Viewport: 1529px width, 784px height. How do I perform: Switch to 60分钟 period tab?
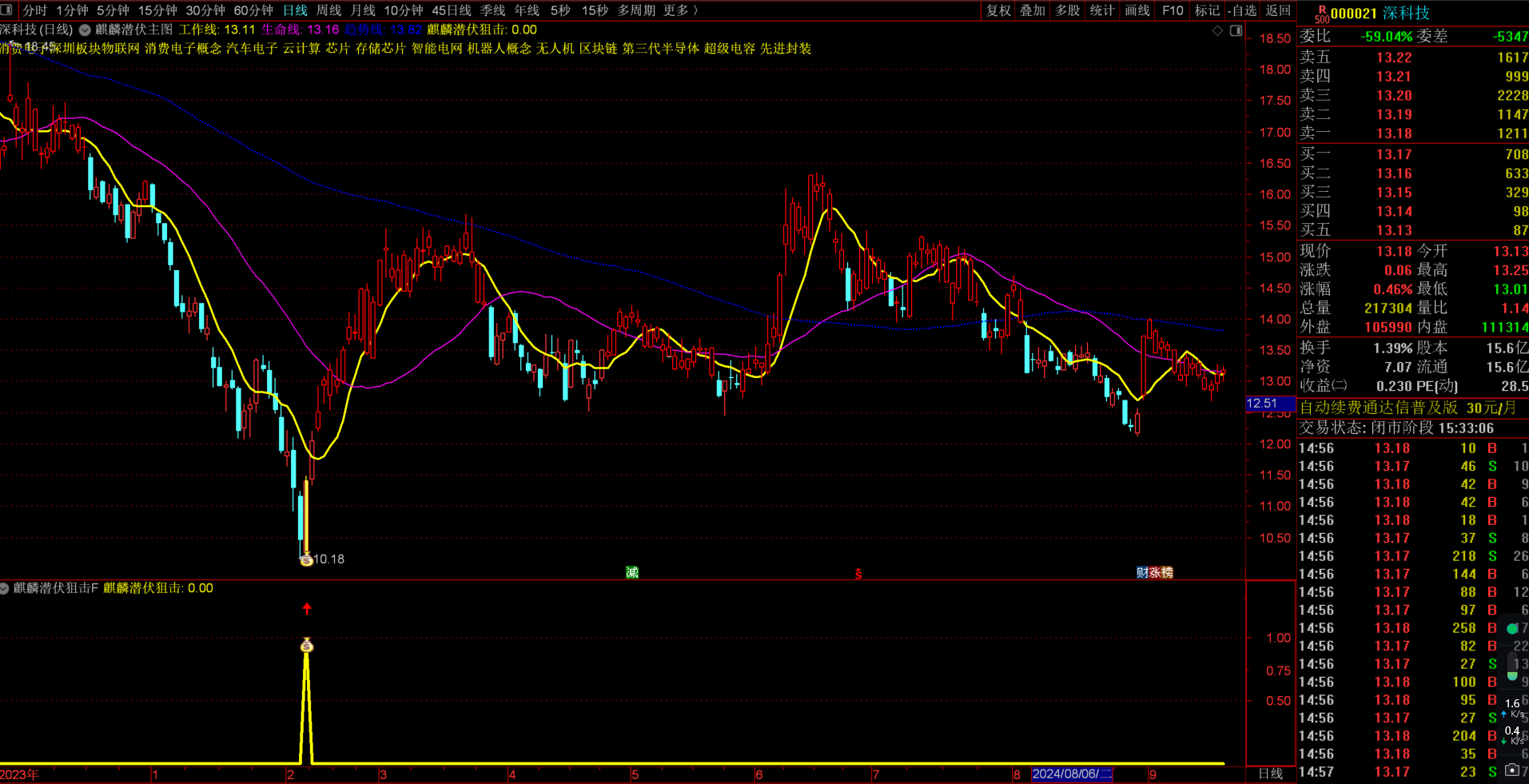[253, 10]
